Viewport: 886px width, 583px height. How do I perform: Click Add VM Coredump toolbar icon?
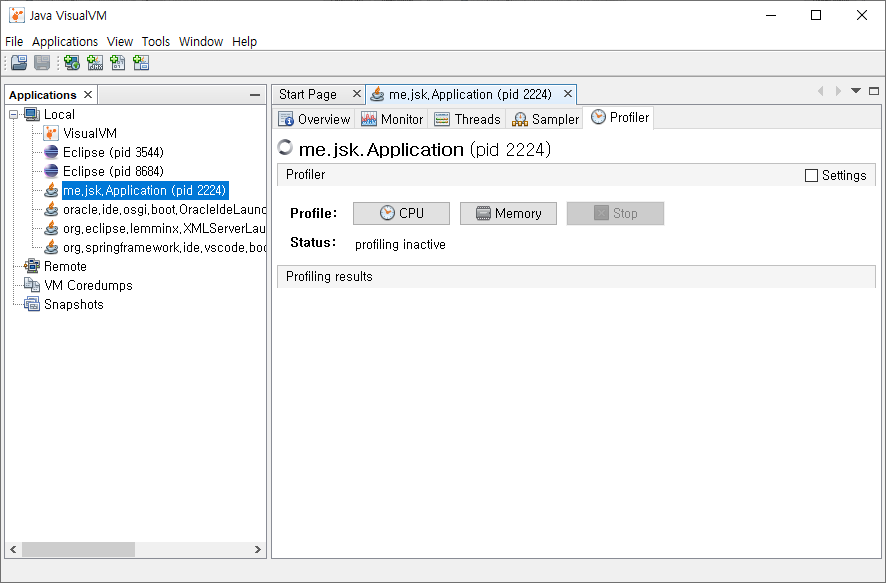(x=118, y=63)
